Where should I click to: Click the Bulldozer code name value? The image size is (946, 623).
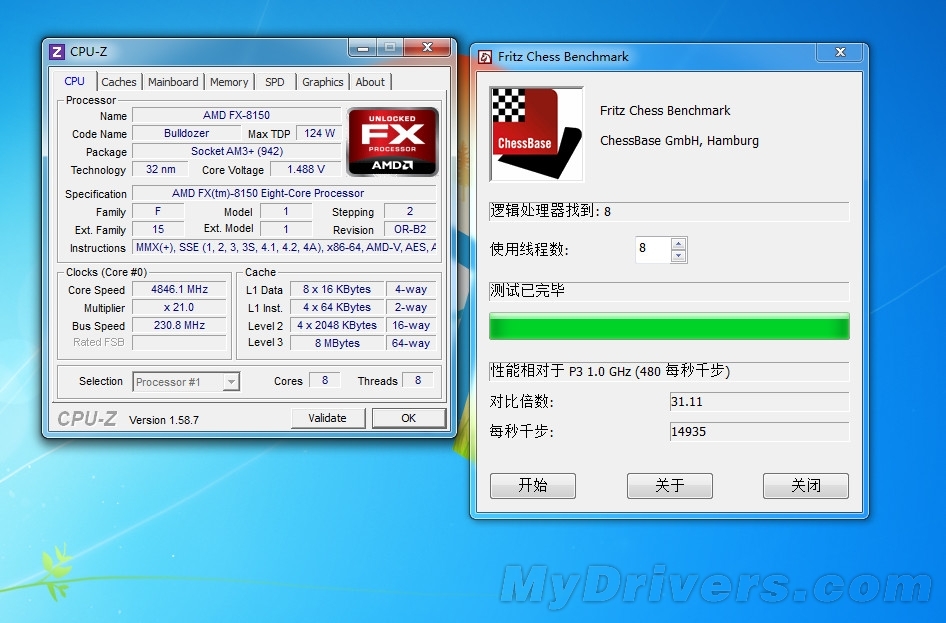point(186,133)
